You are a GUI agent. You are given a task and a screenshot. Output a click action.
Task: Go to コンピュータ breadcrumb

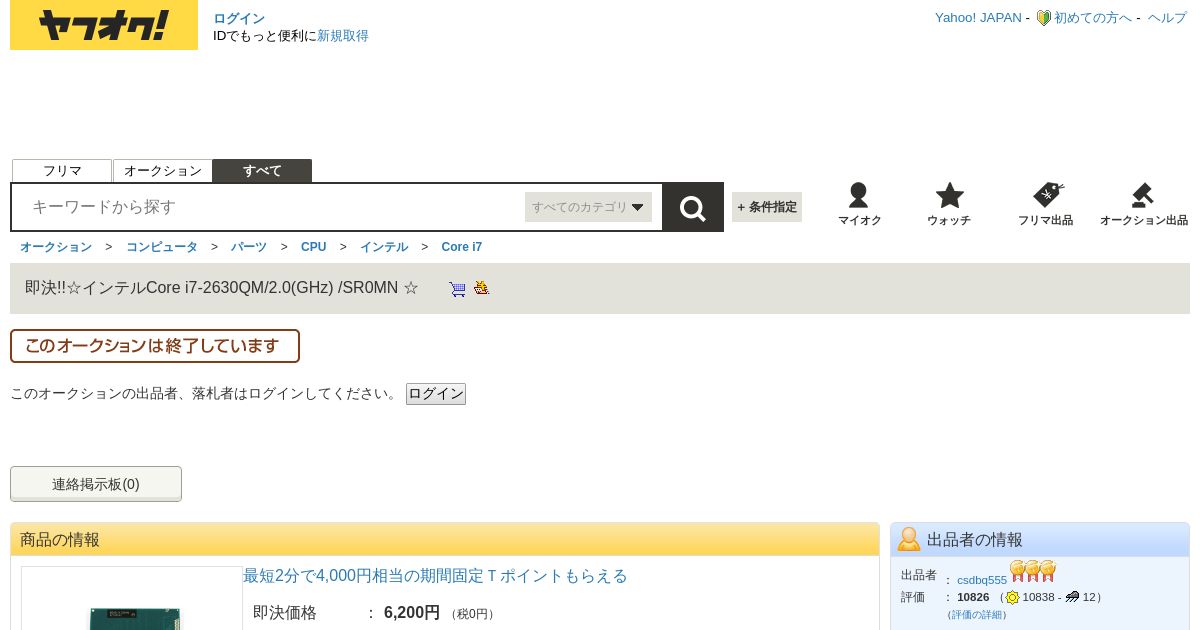162,247
